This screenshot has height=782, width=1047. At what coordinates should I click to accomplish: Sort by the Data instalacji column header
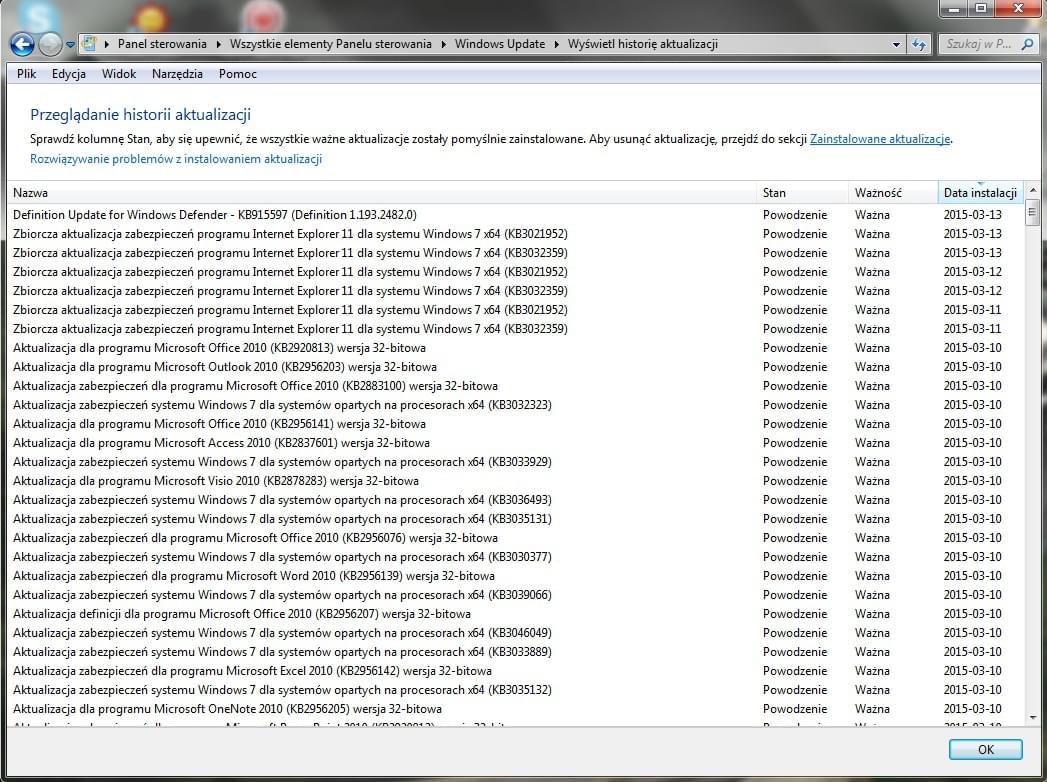click(980, 193)
